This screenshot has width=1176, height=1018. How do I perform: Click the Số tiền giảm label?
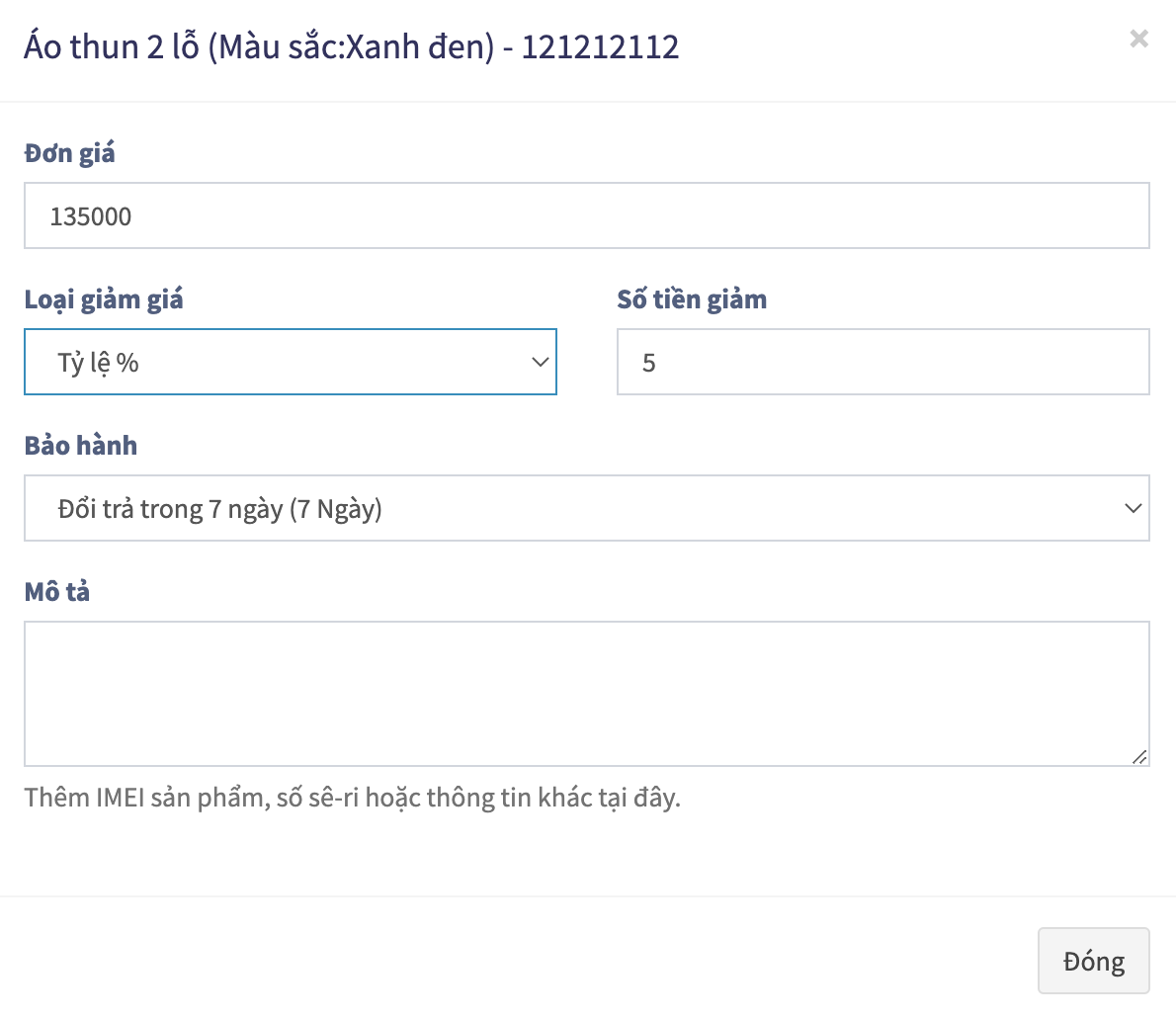(692, 299)
